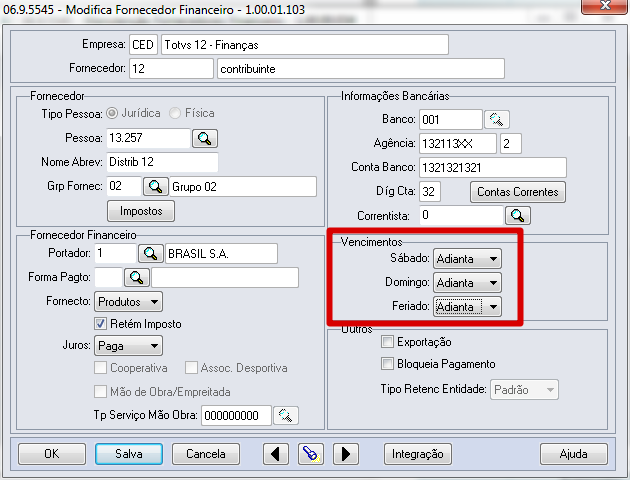The height and width of the screenshot is (480, 630).
Task: Click the Banco field 001
Action: (x=451, y=120)
